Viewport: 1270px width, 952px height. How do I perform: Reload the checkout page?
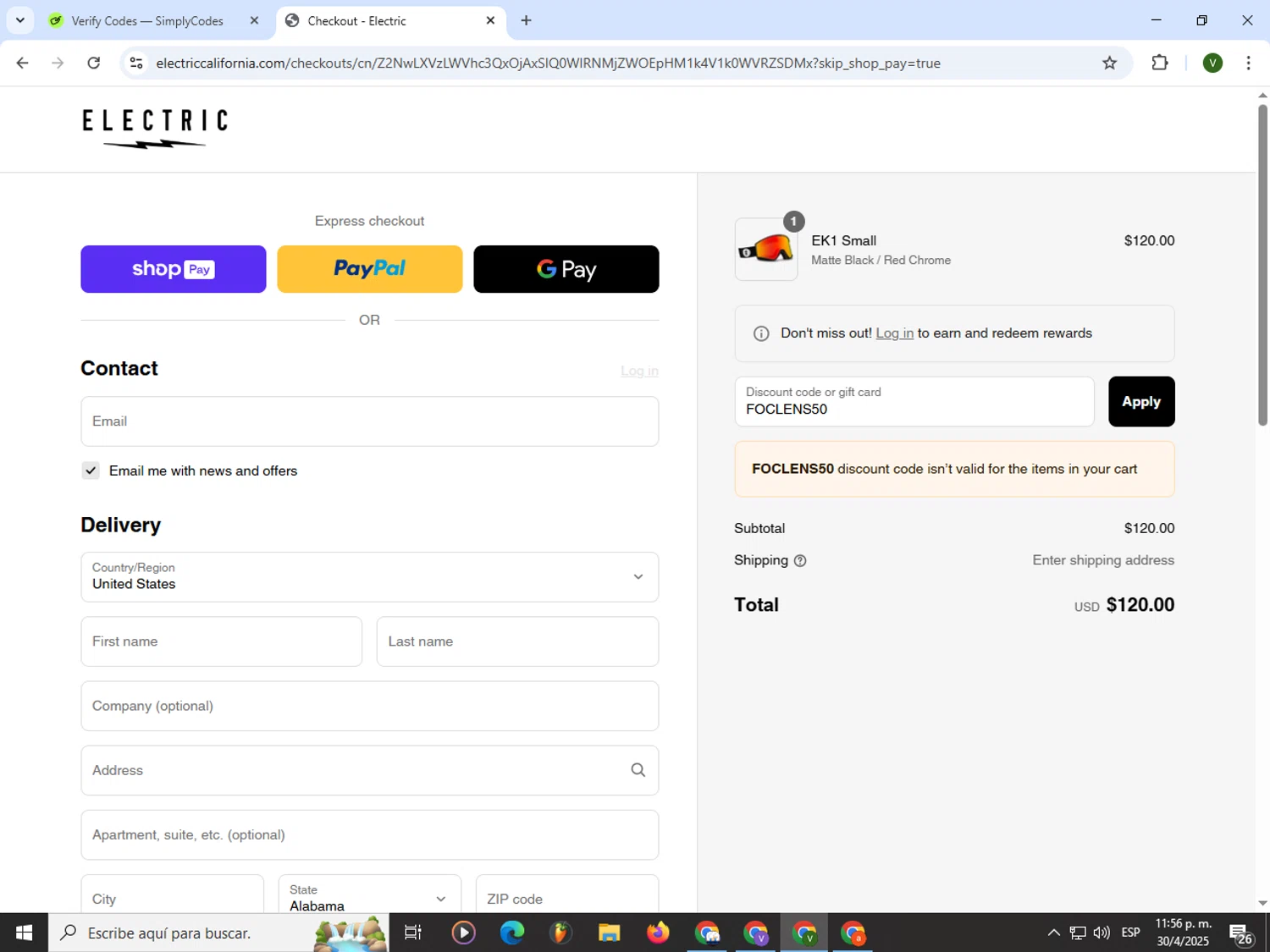pyautogui.click(x=94, y=63)
